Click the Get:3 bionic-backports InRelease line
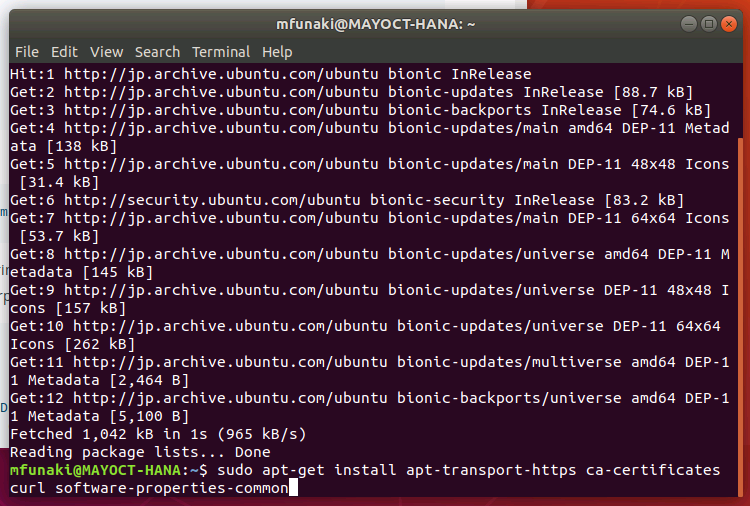 click(x=361, y=110)
